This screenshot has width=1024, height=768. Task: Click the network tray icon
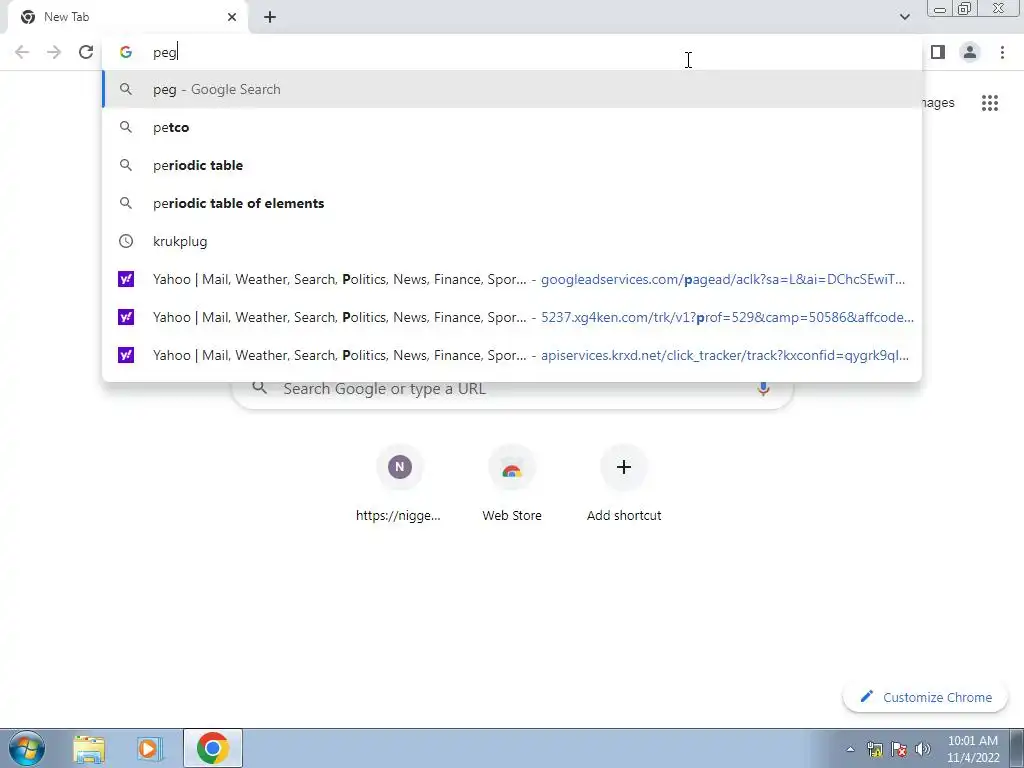[x=875, y=749]
